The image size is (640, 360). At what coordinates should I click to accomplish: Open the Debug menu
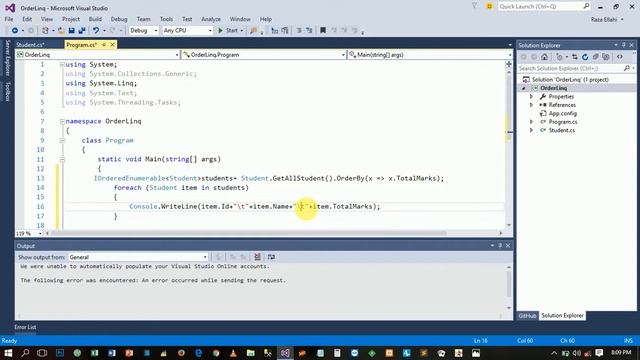[x=119, y=19]
